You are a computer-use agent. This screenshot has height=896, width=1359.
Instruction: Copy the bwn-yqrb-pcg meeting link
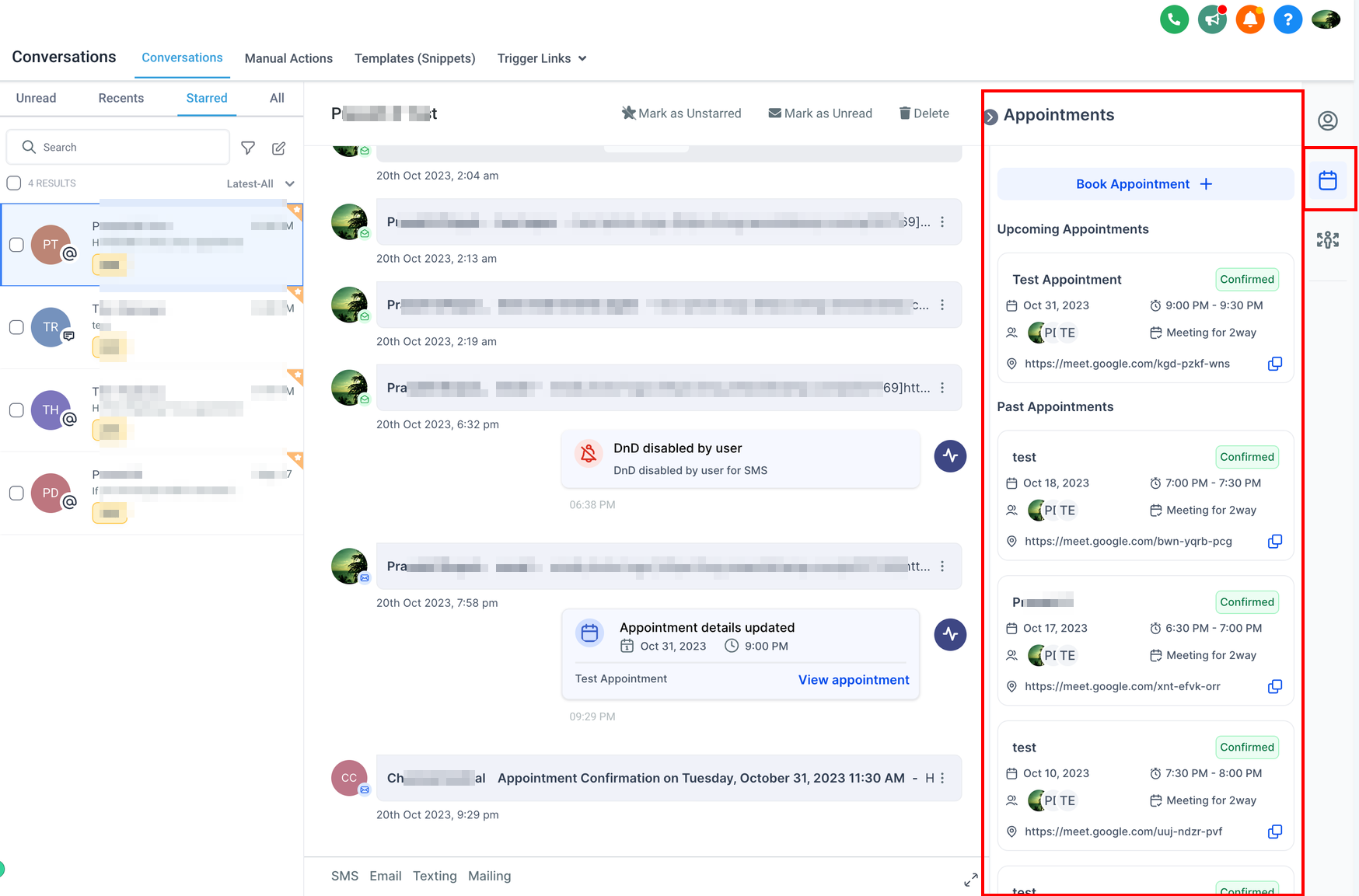point(1275,541)
